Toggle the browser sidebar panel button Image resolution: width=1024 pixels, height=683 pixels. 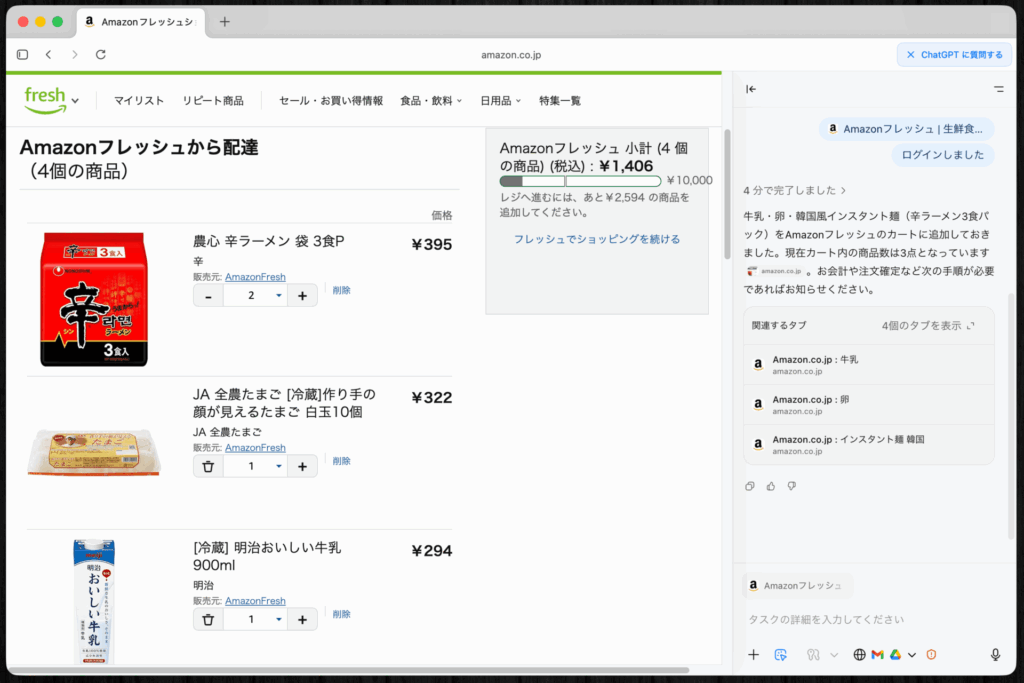tap(22, 54)
